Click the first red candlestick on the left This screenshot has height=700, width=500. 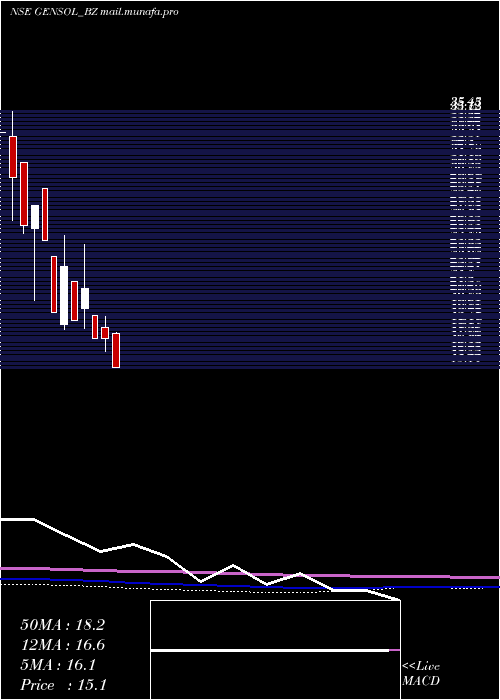point(13,157)
